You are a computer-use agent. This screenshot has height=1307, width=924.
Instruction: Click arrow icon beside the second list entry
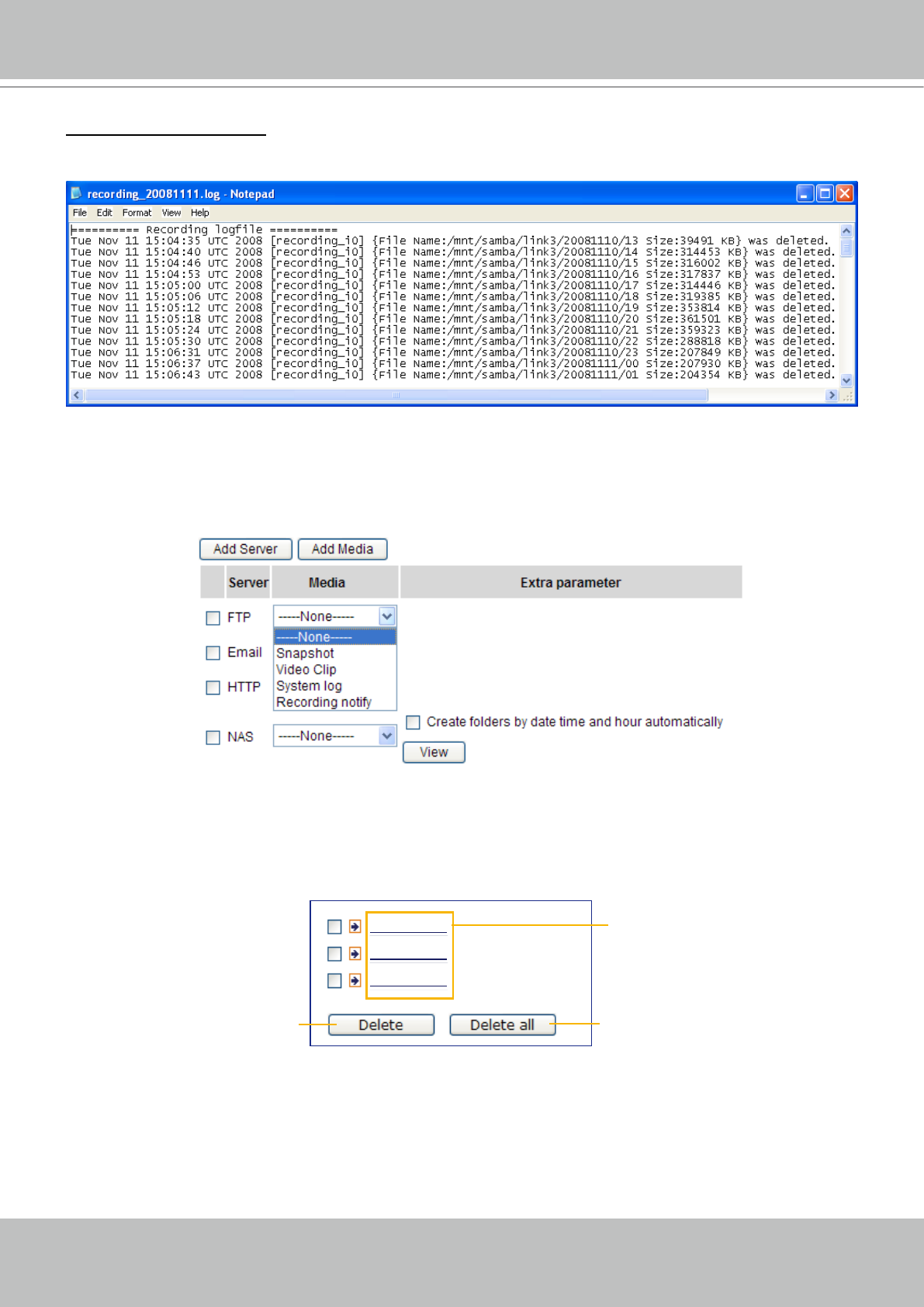click(355, 954)
